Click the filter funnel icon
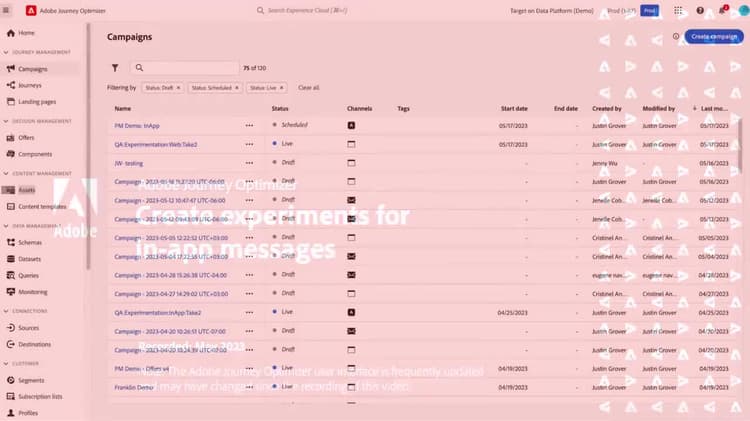The width and height of the screenshot is (750, 421). pos(115,68)
